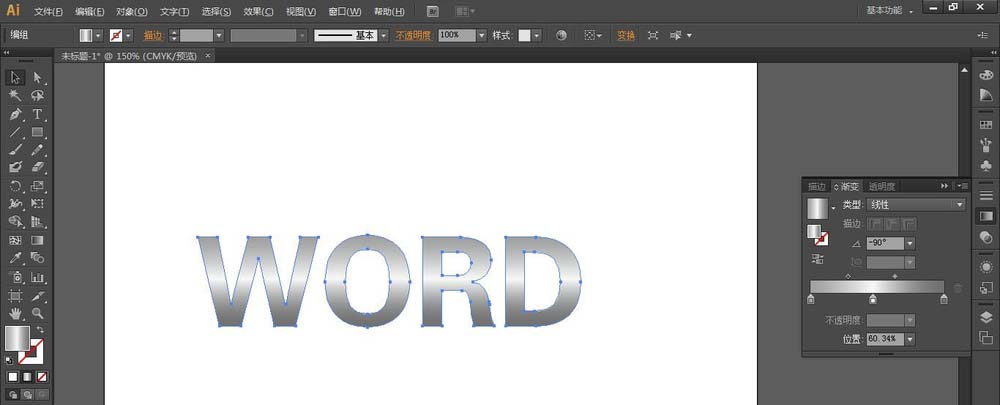Click the 描边 link in control bar

tap(153, 36)
